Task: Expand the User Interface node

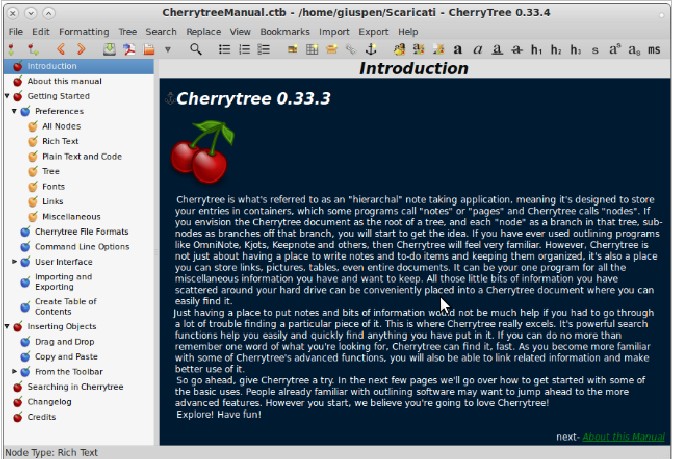Action: (14, 262)
